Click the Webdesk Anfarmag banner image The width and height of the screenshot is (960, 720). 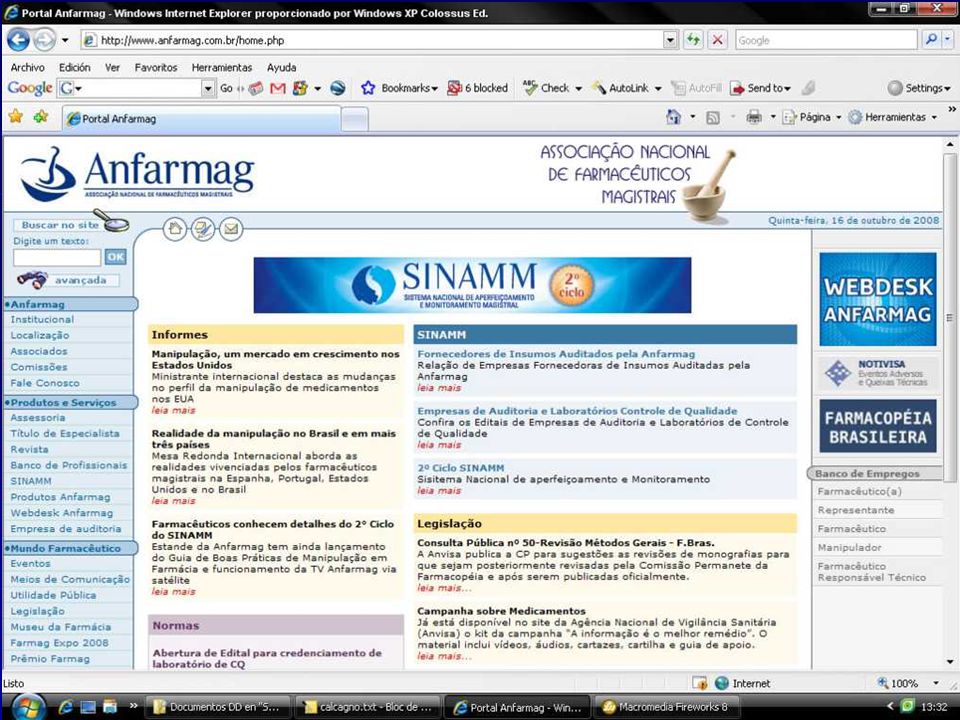pos(878,299)
